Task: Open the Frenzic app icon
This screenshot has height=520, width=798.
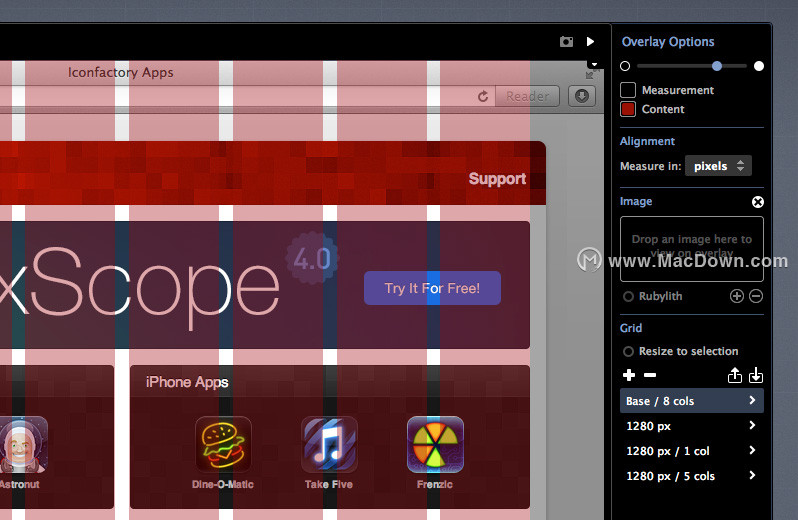Action: (x=435, y=445)
